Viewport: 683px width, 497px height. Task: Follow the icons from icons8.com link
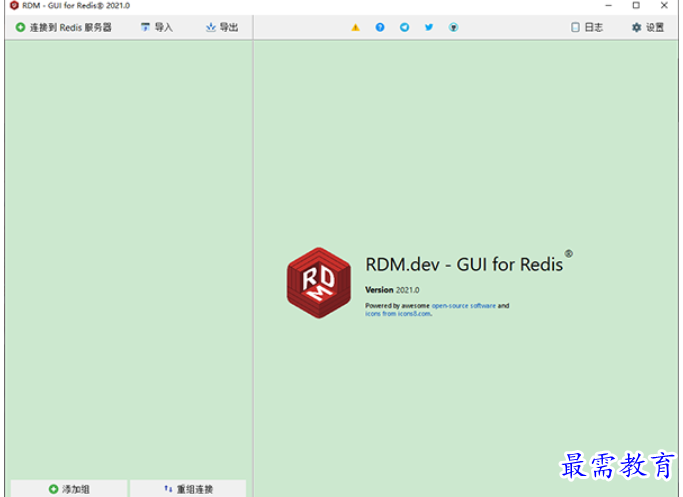point(398,314)
